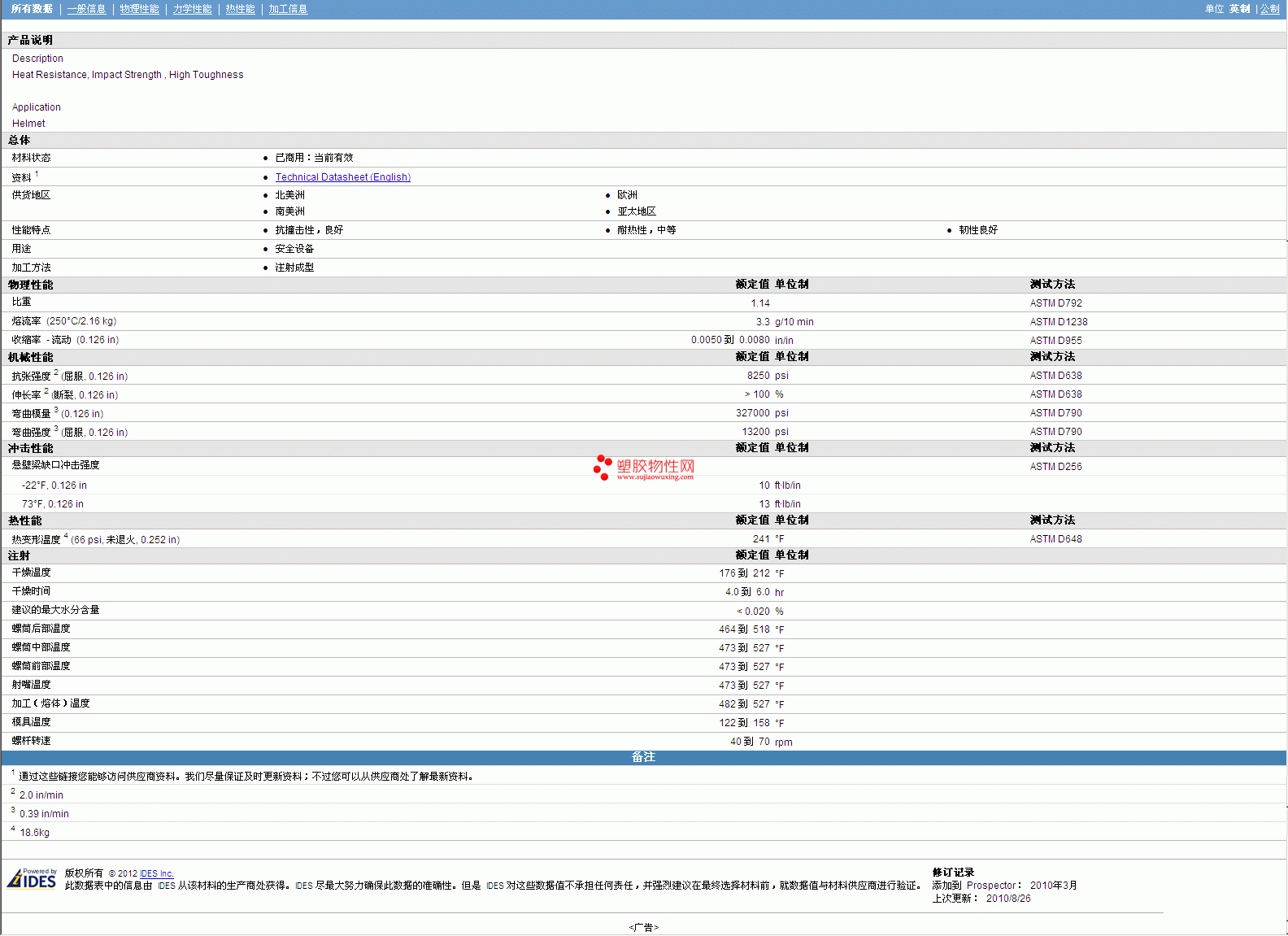The width and height of the screenshot is (1288, 936).
Task: Click the IDES logo in the footer
Action: click(x=32, y=879)
